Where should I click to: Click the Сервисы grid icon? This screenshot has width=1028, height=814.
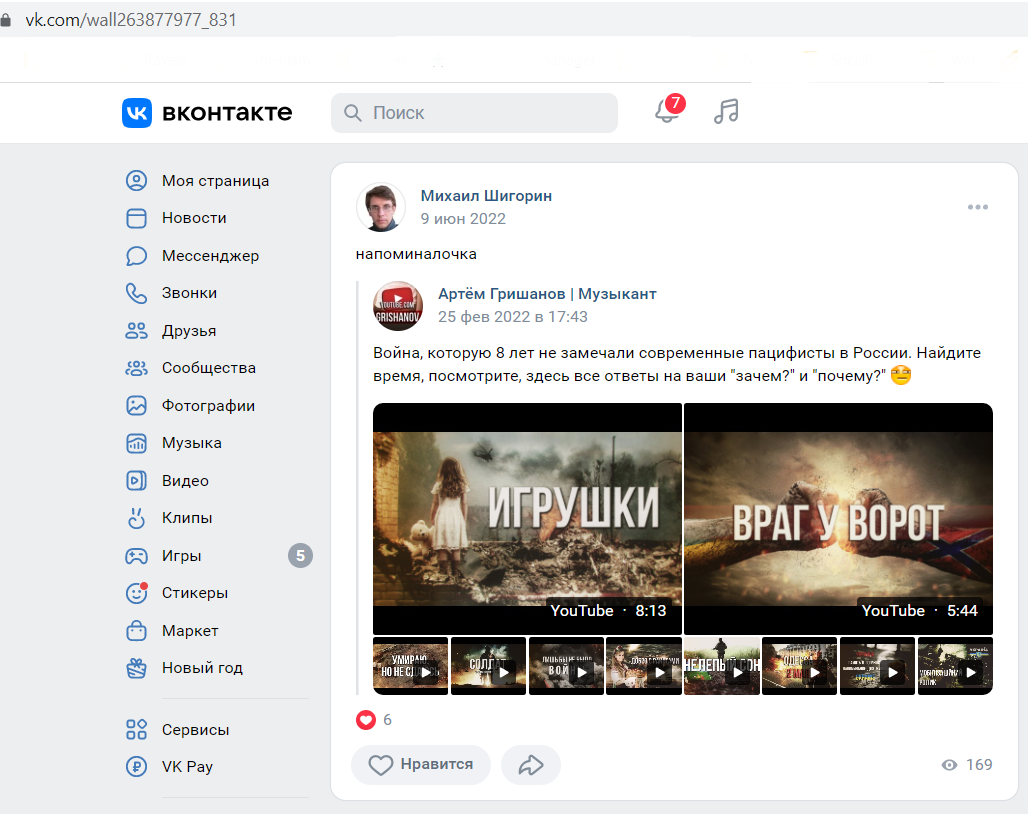[x=136, y=729]
